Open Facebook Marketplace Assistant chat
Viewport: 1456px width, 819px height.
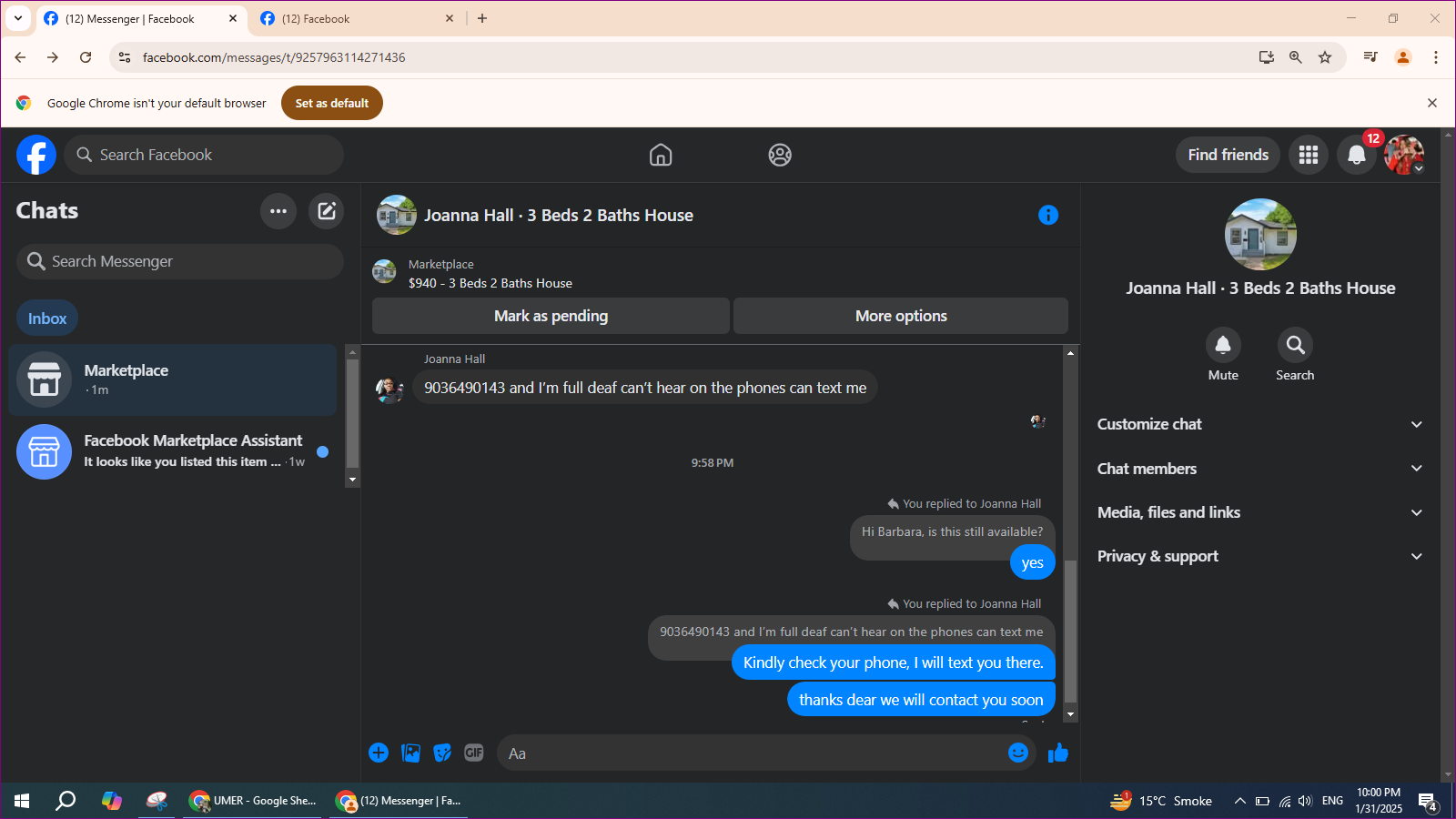173,451
